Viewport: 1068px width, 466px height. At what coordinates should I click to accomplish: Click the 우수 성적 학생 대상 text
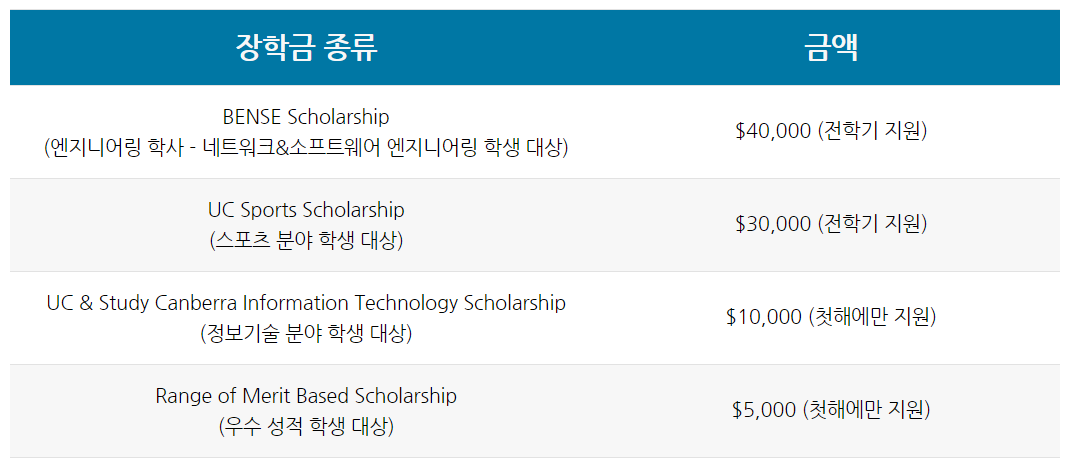coord(306,427)
